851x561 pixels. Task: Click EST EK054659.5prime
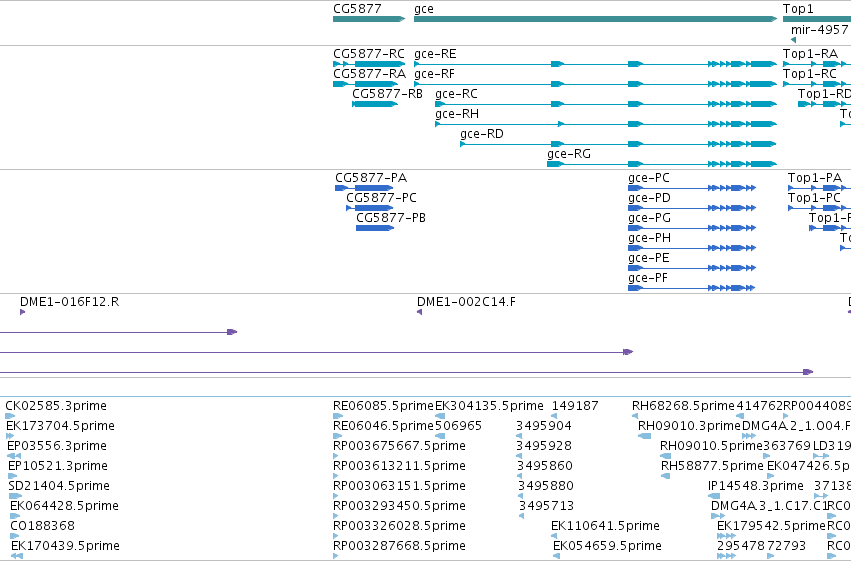tap(607, 546)
